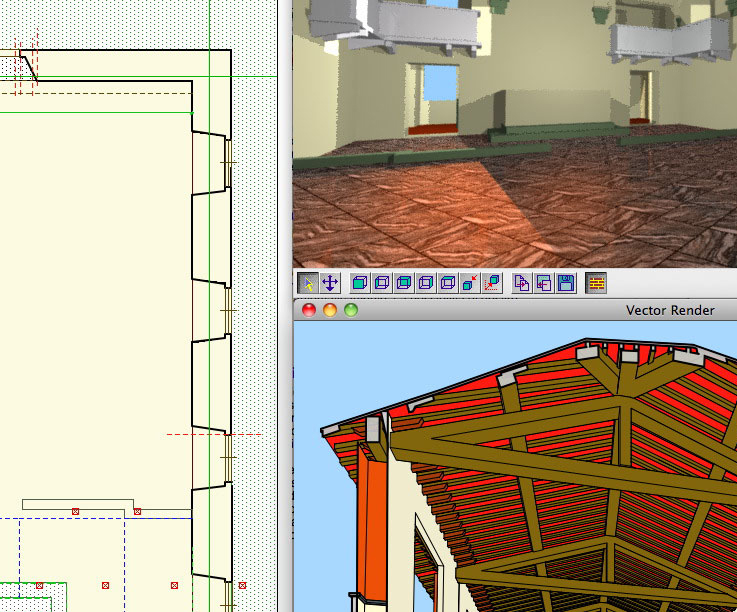This screenshot has width=737, height=612.
Task: Toggle the brick wall texture icon
Action: (x=596, y=283)
